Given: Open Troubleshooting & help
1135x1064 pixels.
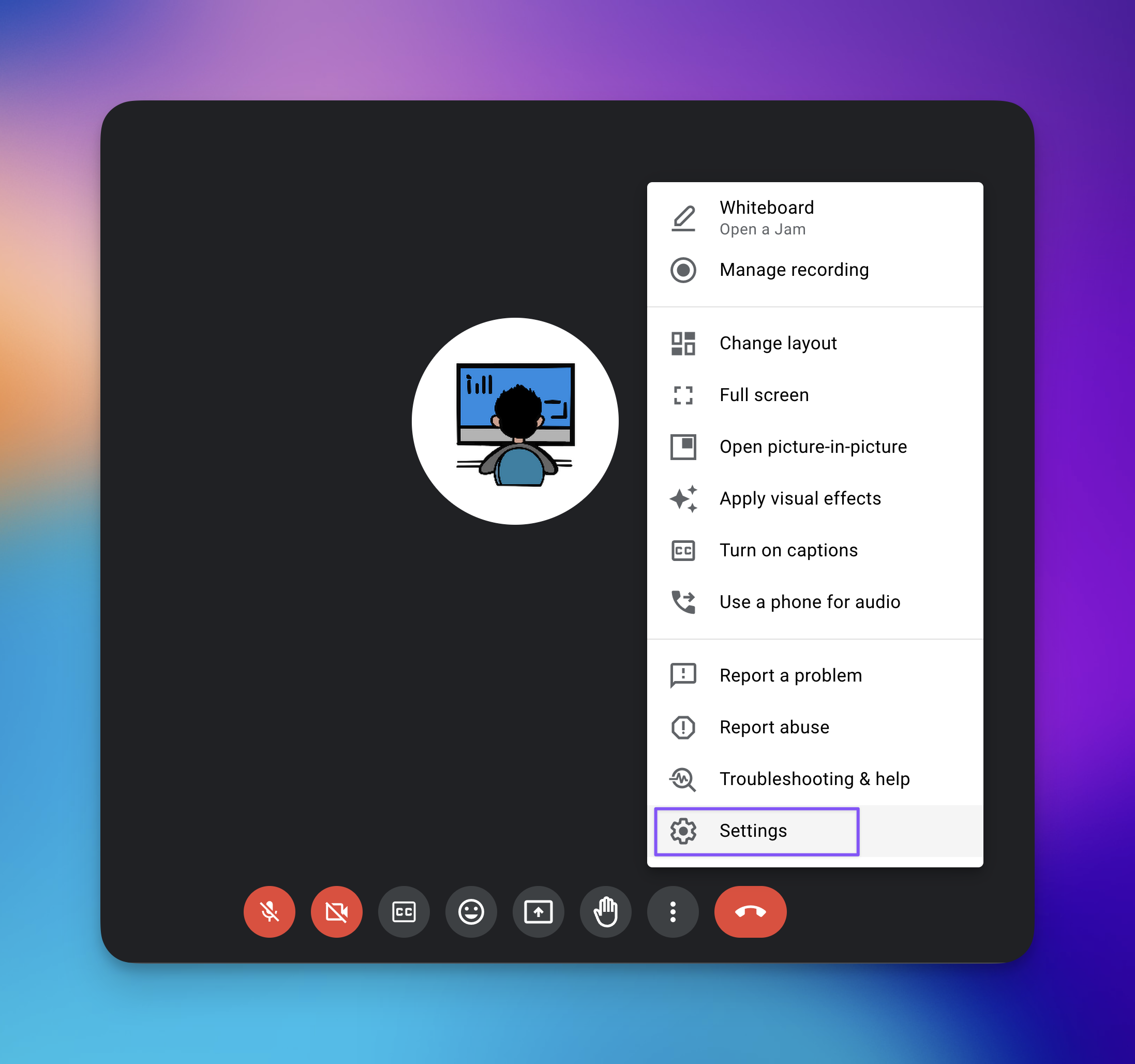Looking at the screenshot, I should coord(814,779).
